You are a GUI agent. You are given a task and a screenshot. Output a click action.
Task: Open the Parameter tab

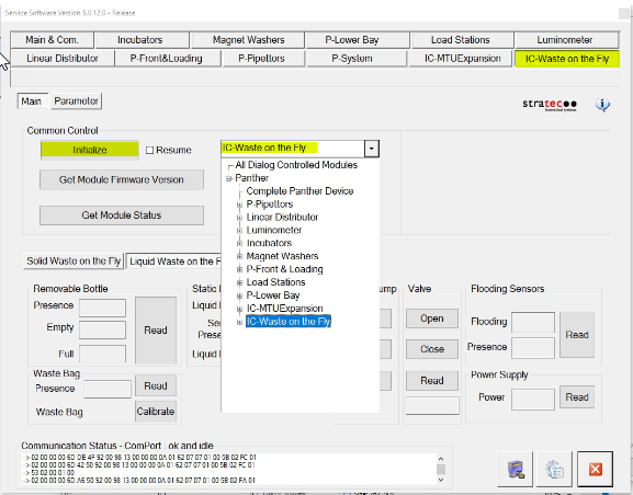tap(77, 101)
